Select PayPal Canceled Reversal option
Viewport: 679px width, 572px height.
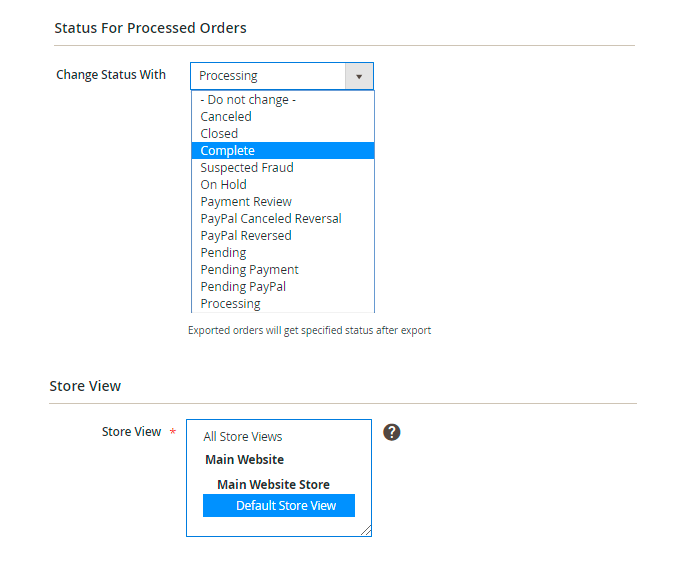click(283, 219)
